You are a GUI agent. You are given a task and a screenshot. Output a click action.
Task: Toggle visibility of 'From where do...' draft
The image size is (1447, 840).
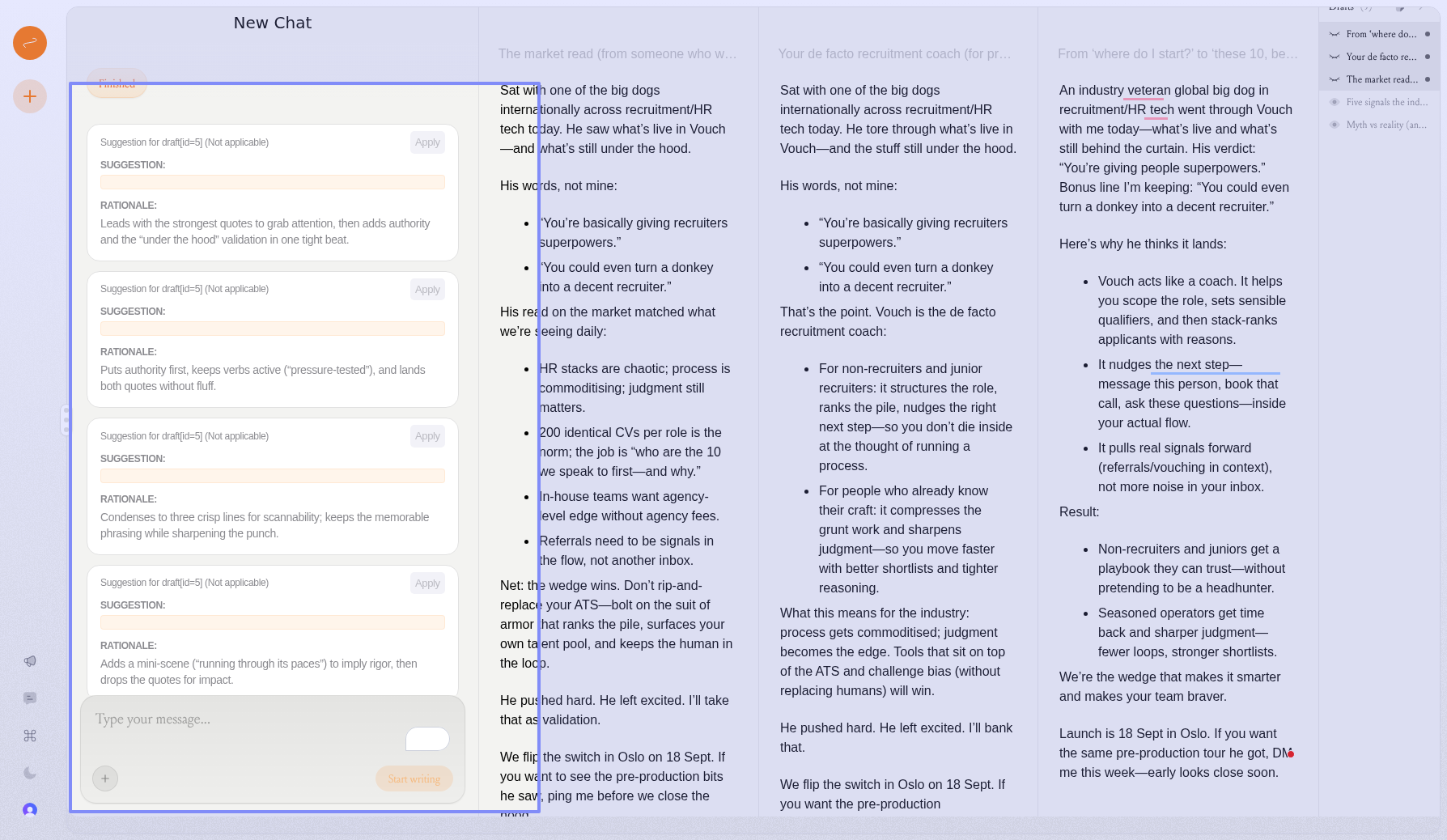pos(1335,34)
